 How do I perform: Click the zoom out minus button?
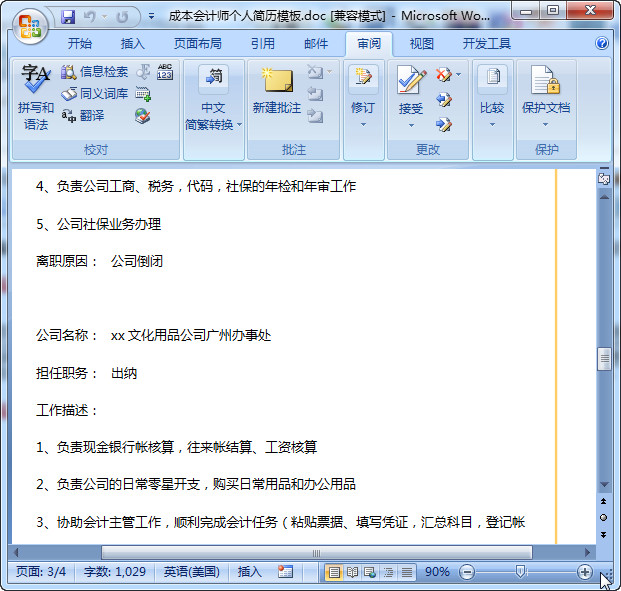point(467,572)
